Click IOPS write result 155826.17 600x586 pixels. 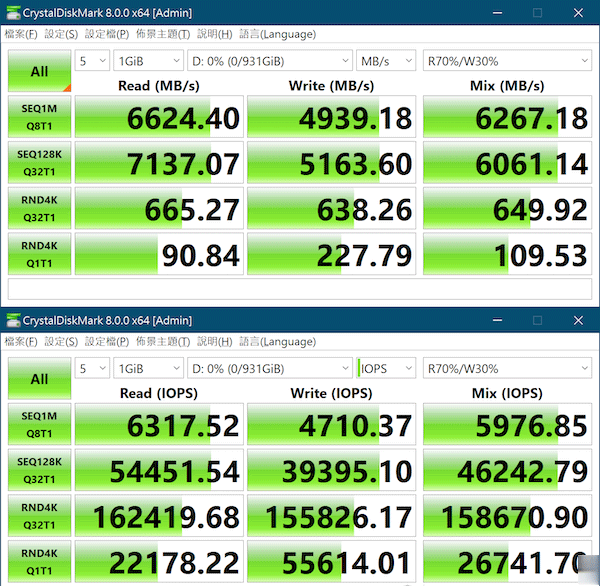tap(331, 516)
